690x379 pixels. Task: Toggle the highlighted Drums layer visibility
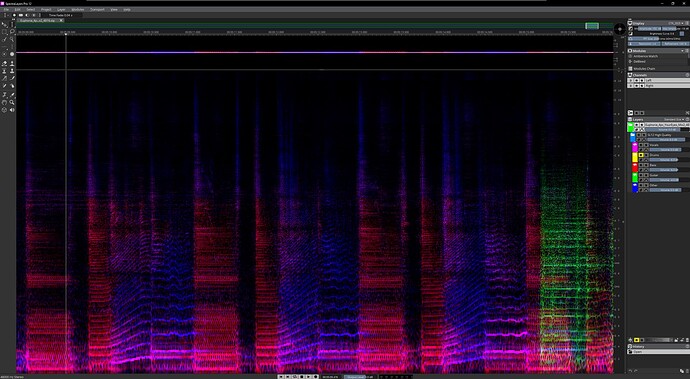pos(641,155)
